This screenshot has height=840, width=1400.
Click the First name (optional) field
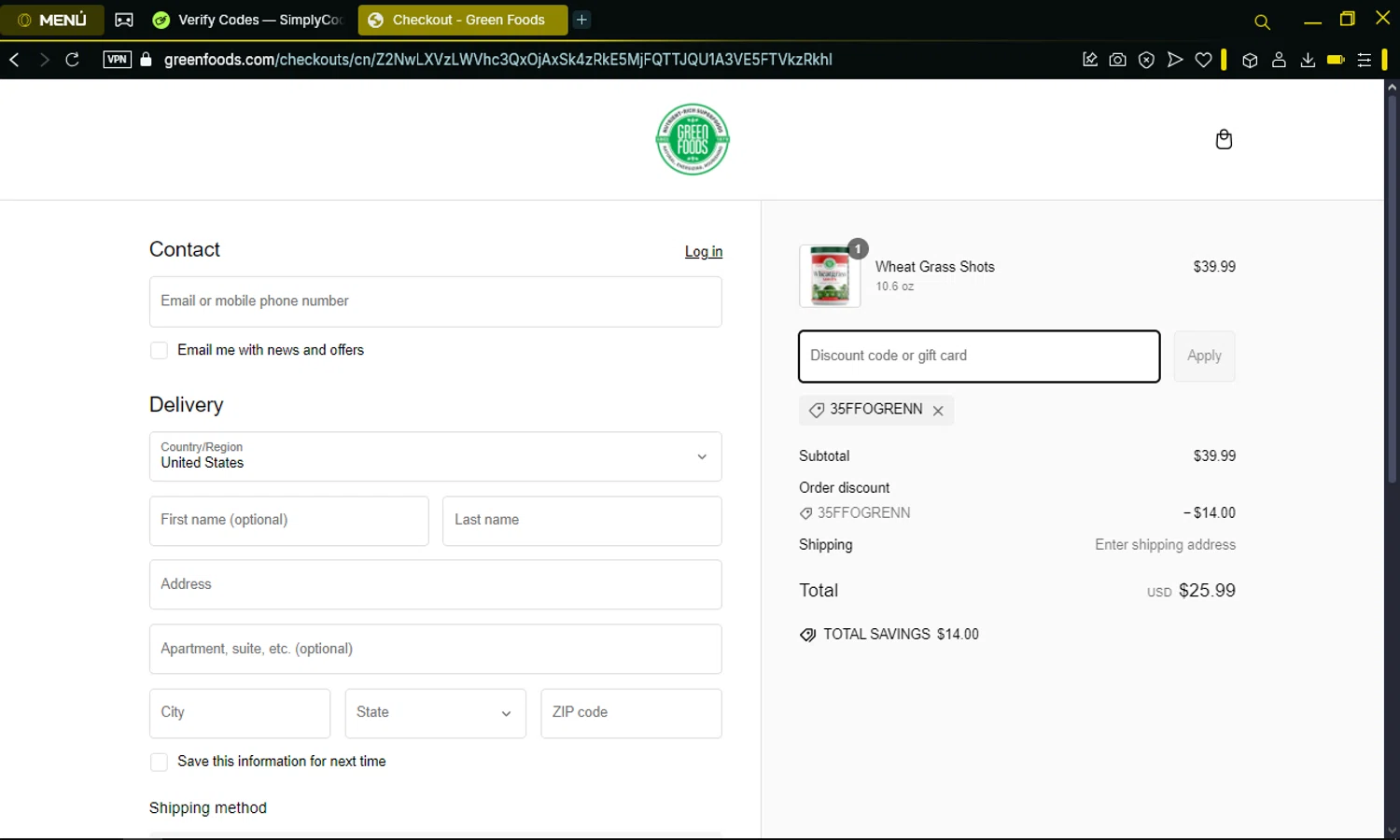[288, 521]
